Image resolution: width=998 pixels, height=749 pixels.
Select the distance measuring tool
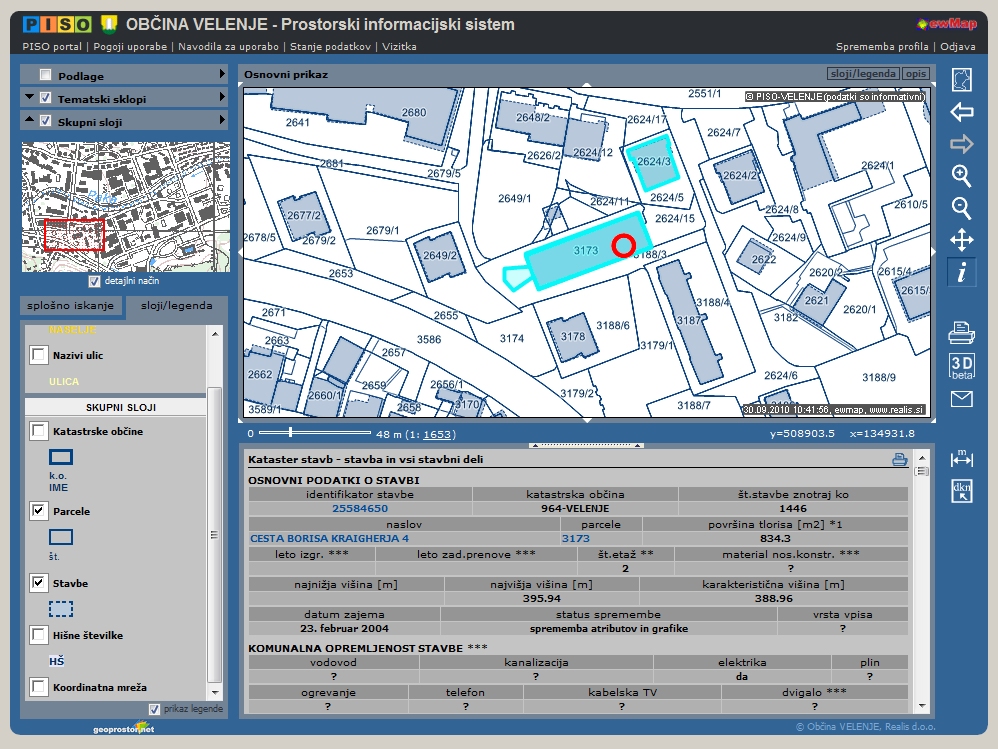961,458
